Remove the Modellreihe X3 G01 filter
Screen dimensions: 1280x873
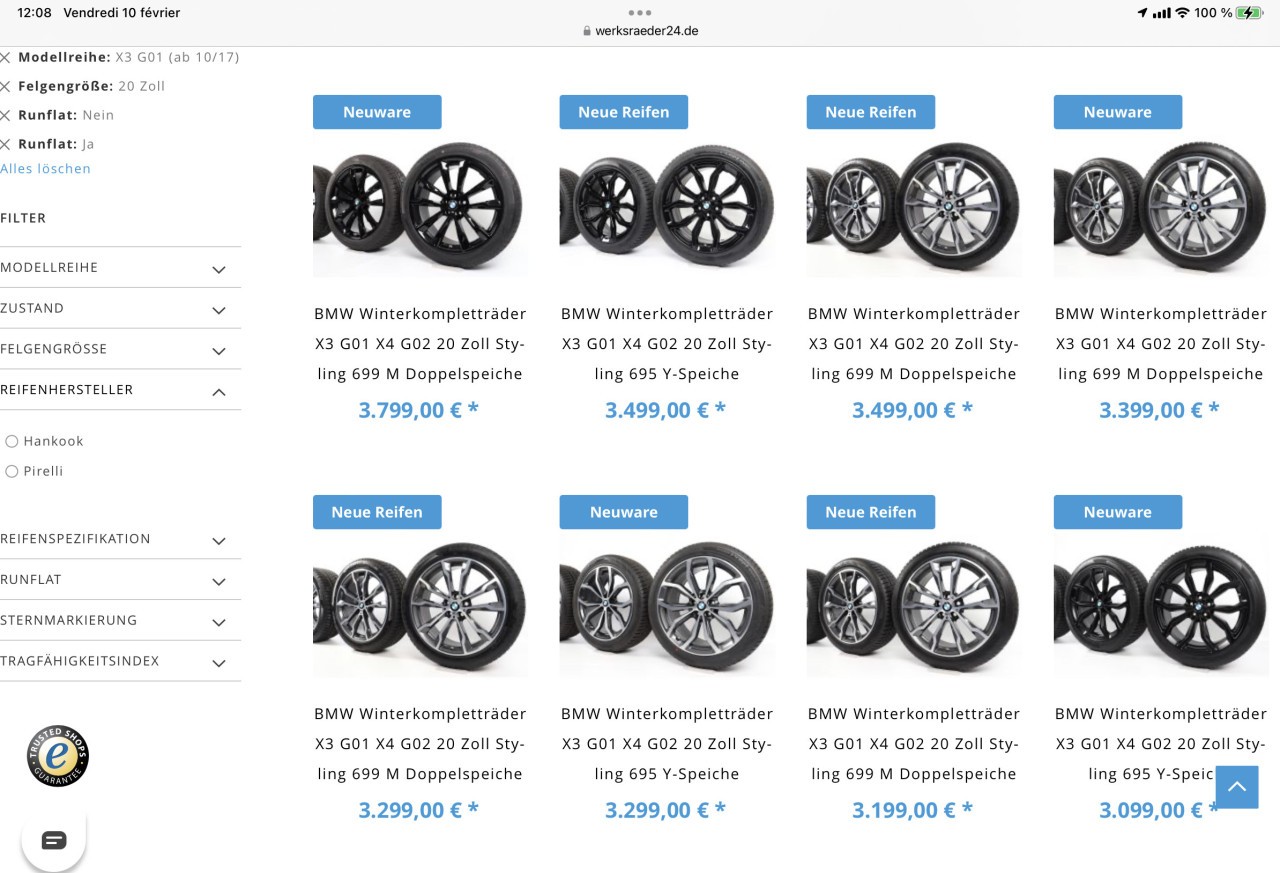coord(5,58)
